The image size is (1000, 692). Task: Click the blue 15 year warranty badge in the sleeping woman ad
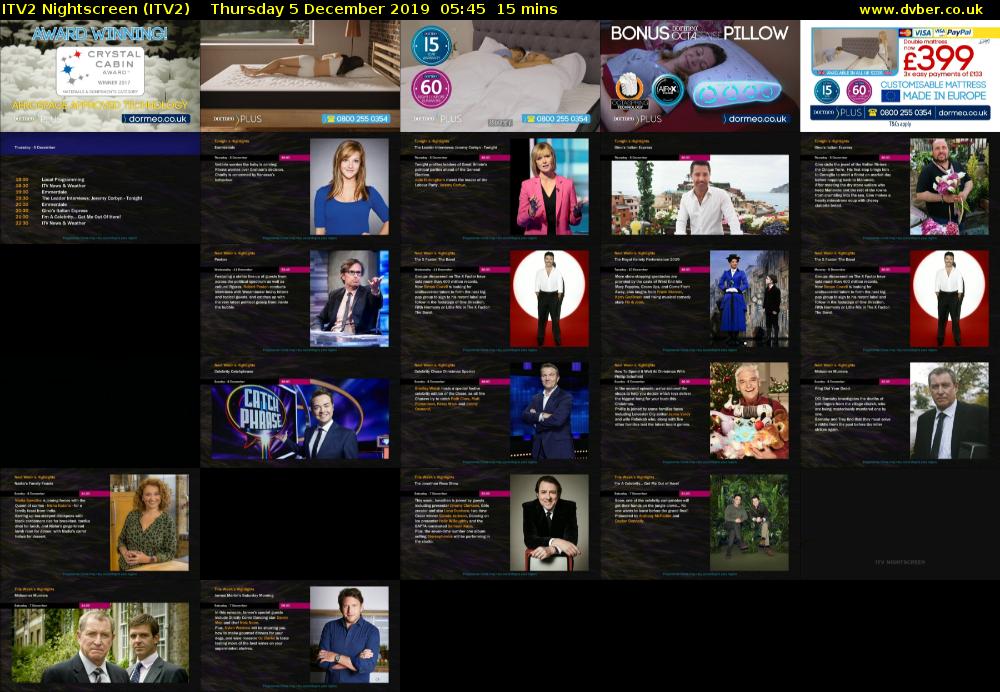[x=431, y=45]
